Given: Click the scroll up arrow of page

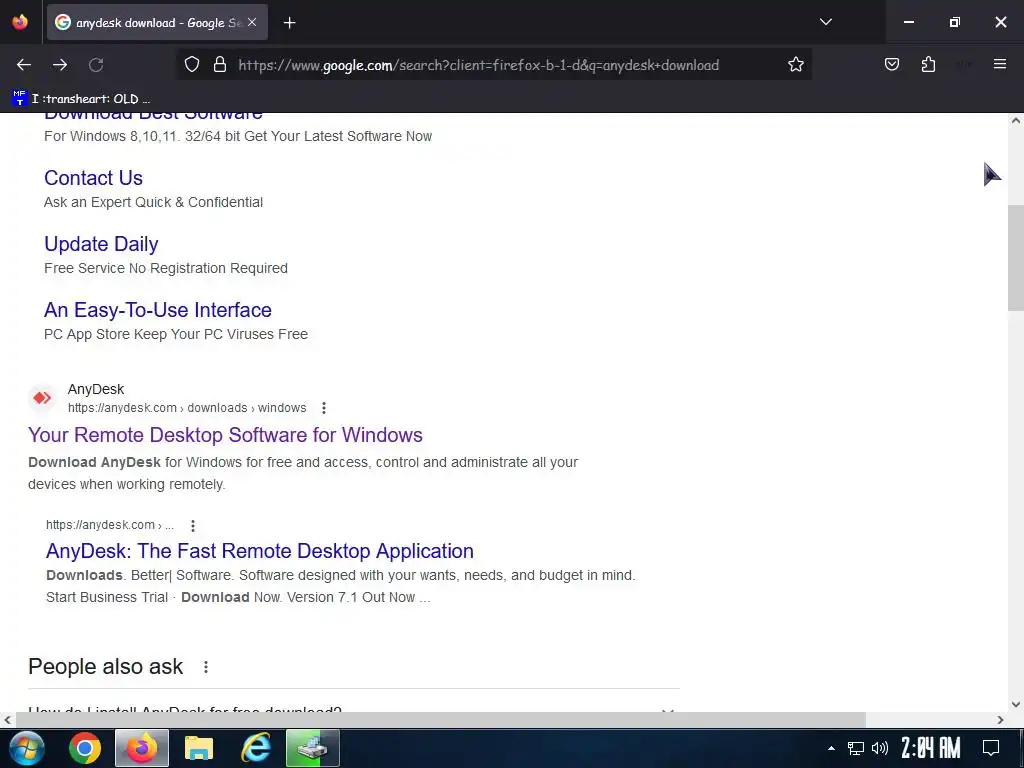Looking at the screenshot, I should tap(1016, 121).
